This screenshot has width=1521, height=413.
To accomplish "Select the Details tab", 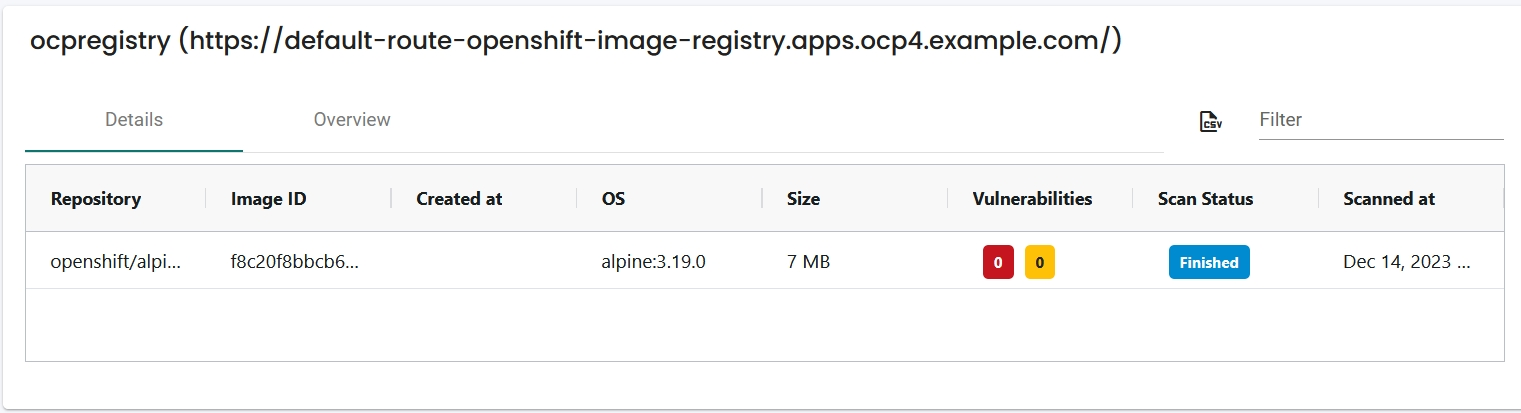I will (134, 120).
